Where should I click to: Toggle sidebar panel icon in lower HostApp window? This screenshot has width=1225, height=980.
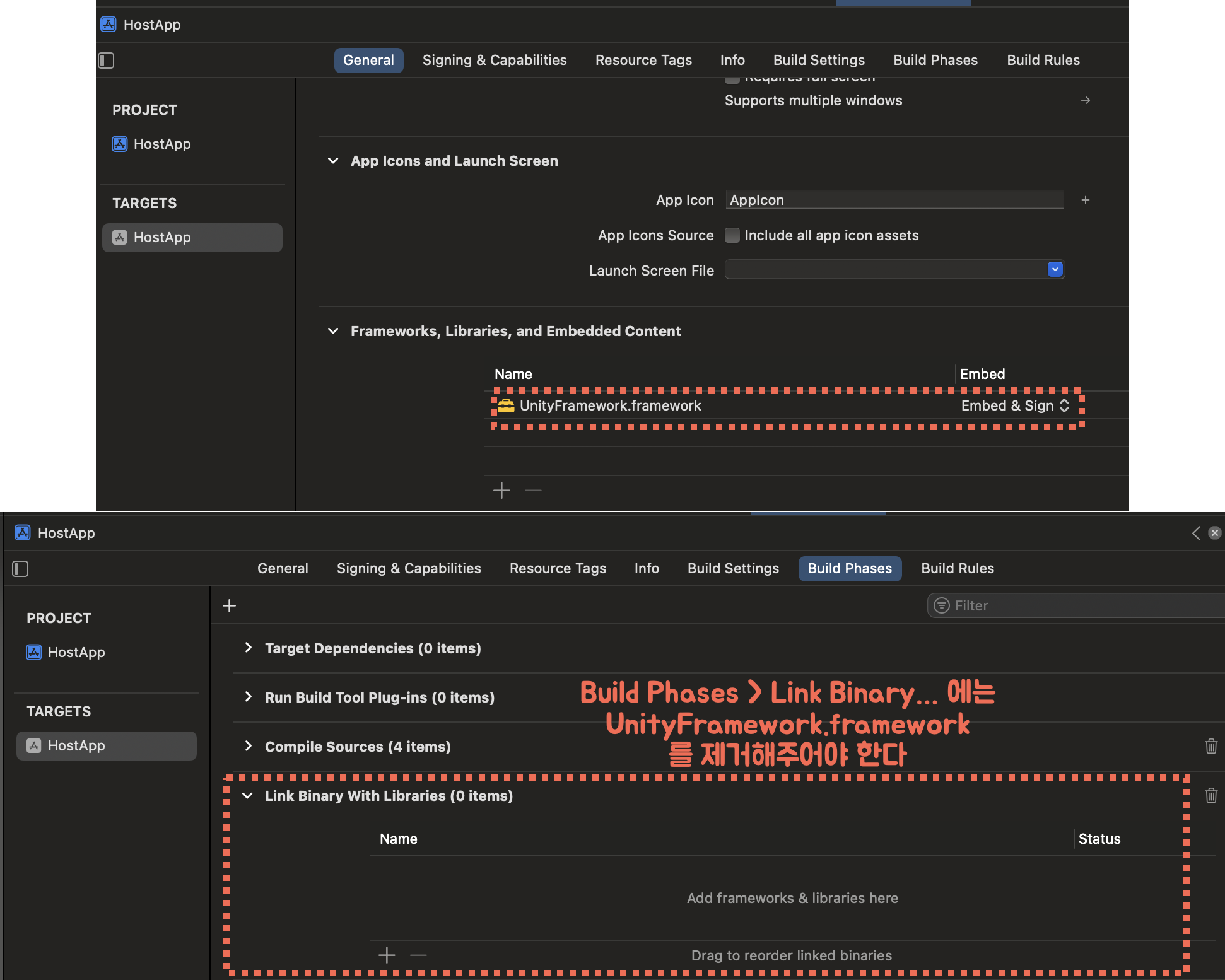(x=20, y=569)
